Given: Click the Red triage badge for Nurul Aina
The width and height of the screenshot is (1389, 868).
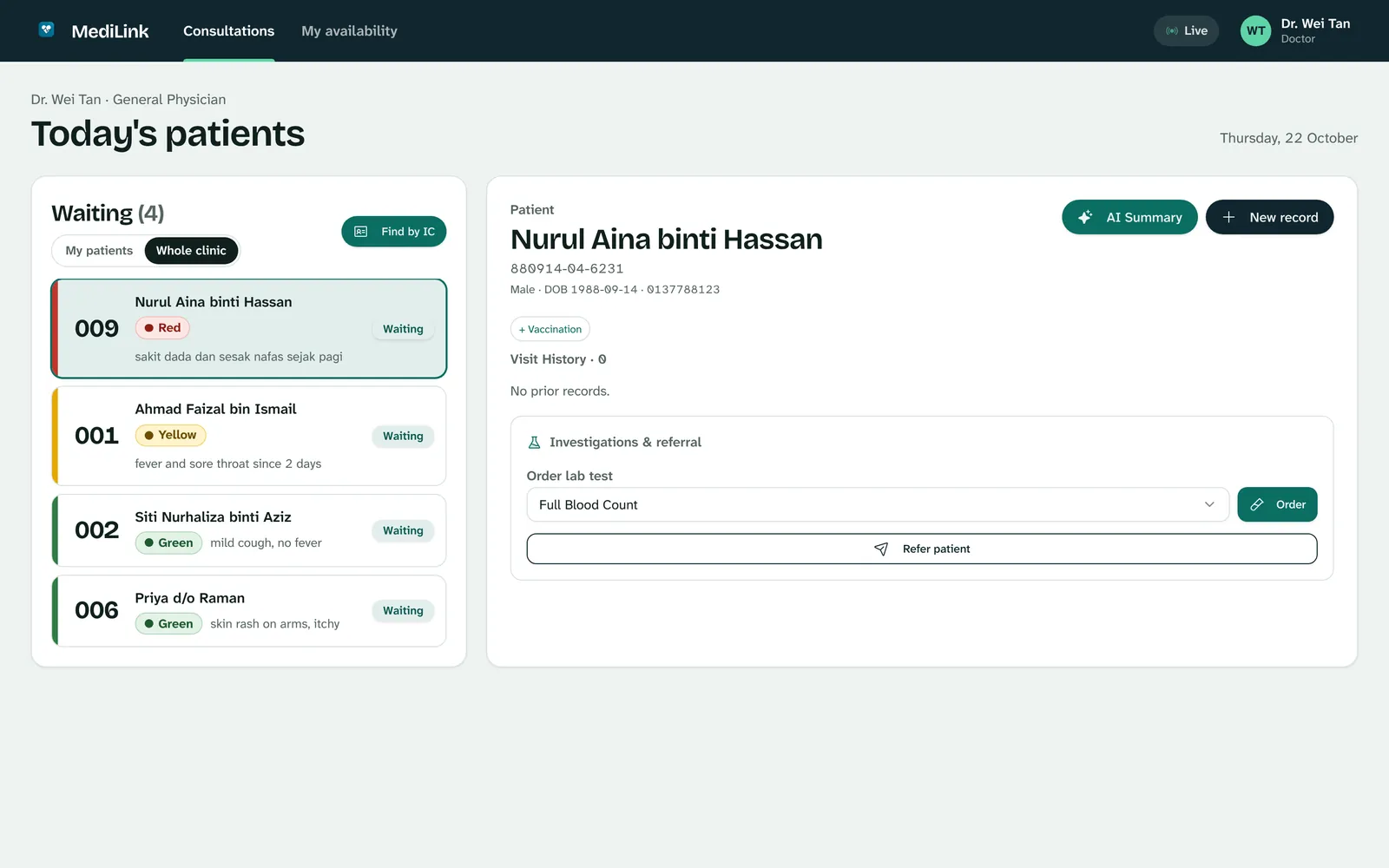Looking at the screenshot, I should (162, 328).
